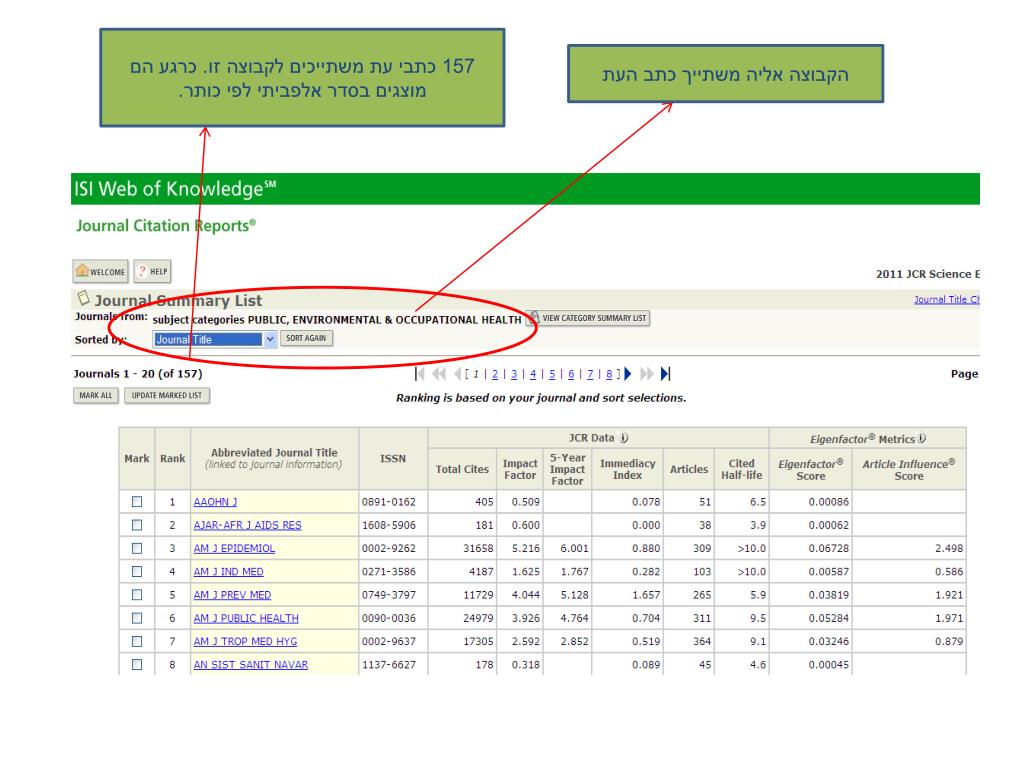Click the Journal Citation Reports logo text
Viewport: 1024px width, 768px height.
(x=166, y=226)
